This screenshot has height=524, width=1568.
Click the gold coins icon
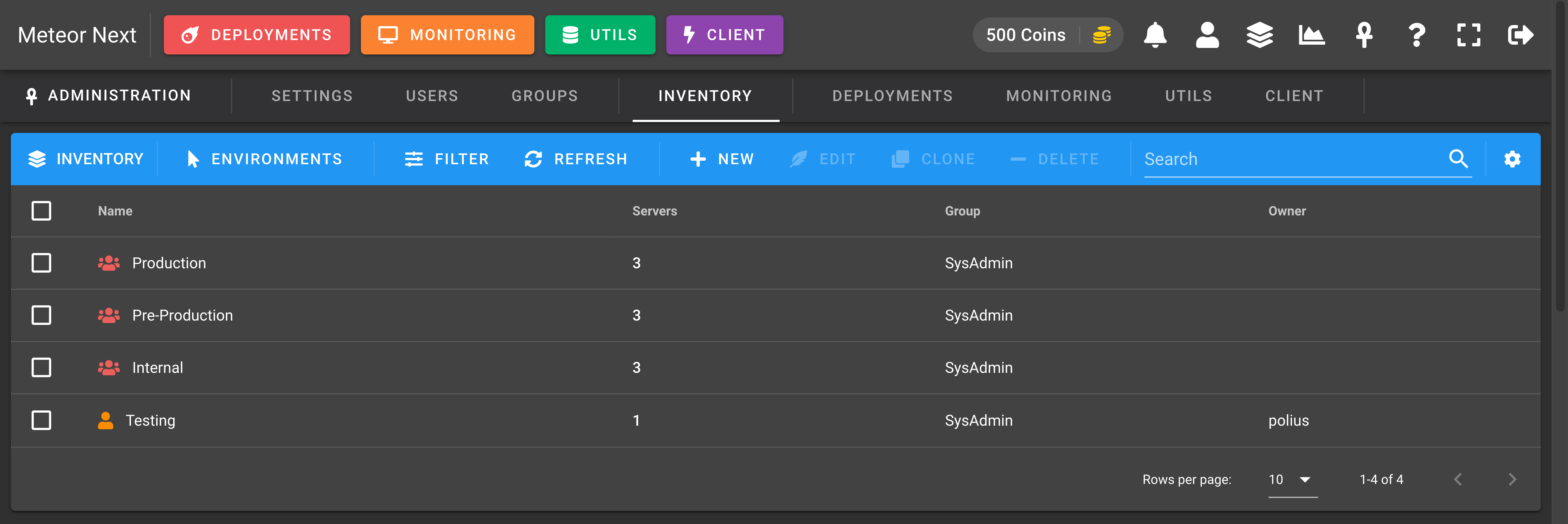(1102, 35)
